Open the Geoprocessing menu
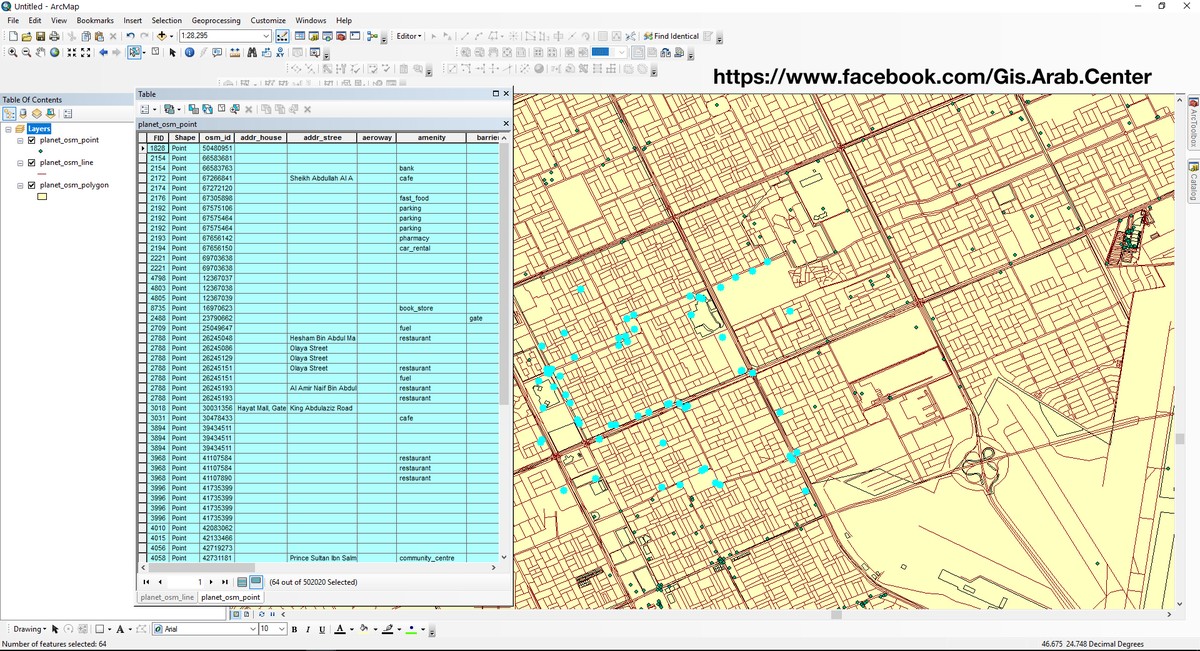 pyautogui.click(x=216, y=20)
